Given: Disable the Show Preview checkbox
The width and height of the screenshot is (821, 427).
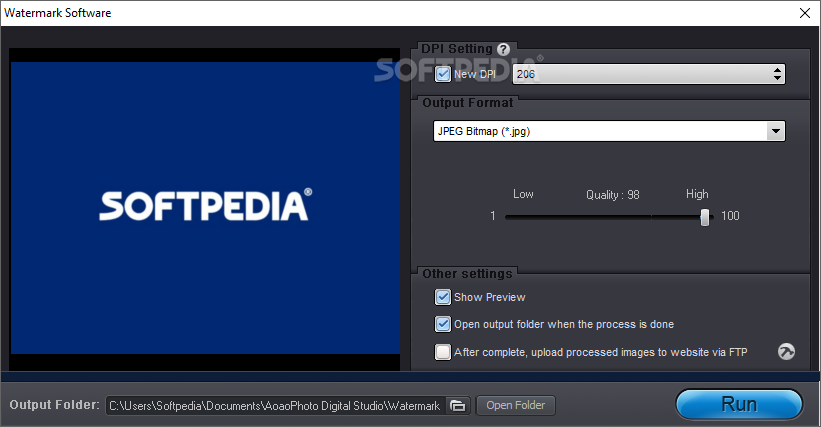Looking at the screenshot, I should (442, 297).
